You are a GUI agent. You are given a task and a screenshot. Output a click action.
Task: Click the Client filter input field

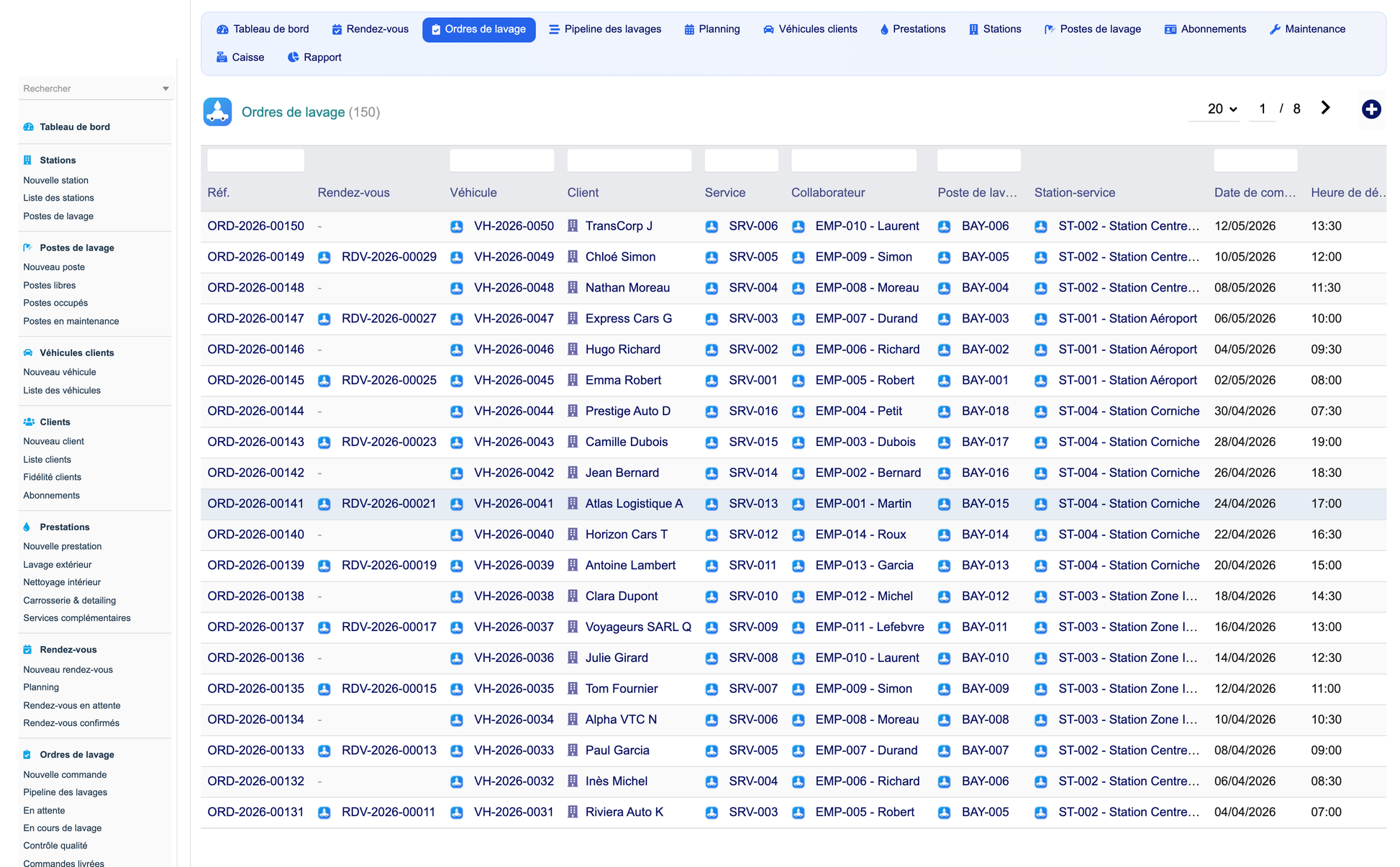[629, 160]
